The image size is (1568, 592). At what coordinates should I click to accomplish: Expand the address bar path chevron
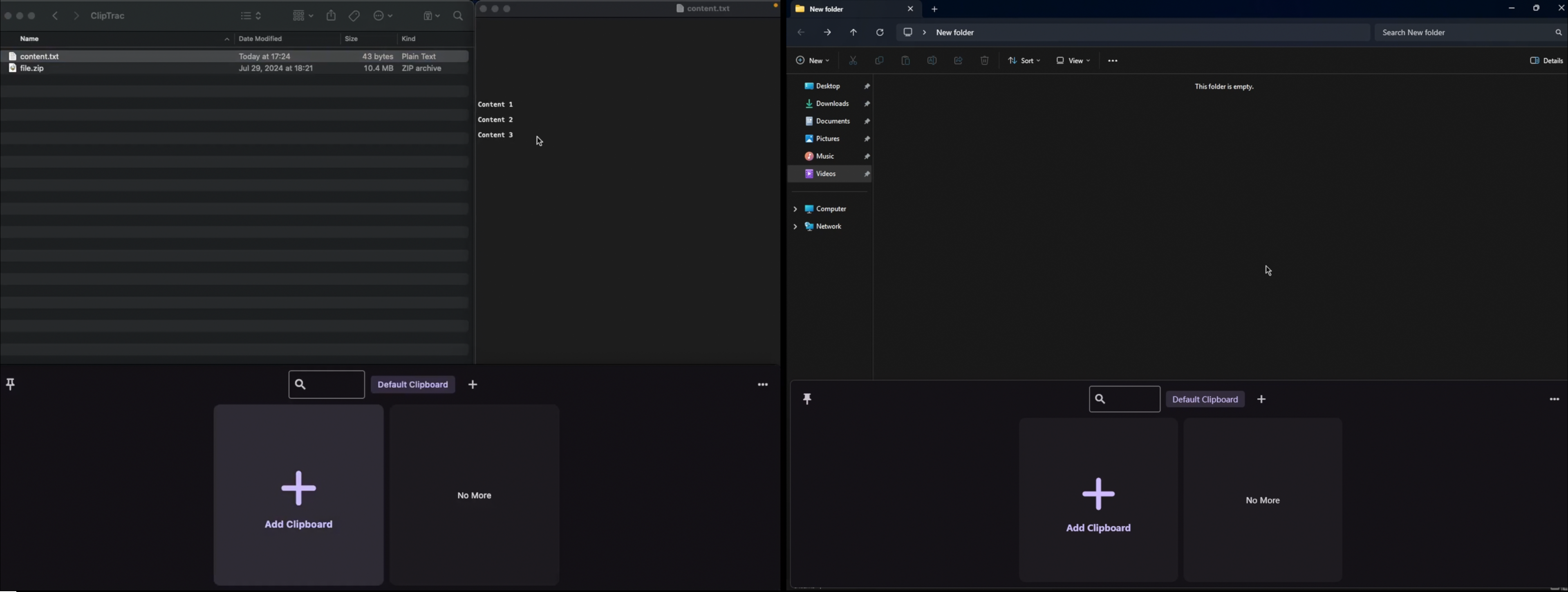925,33
